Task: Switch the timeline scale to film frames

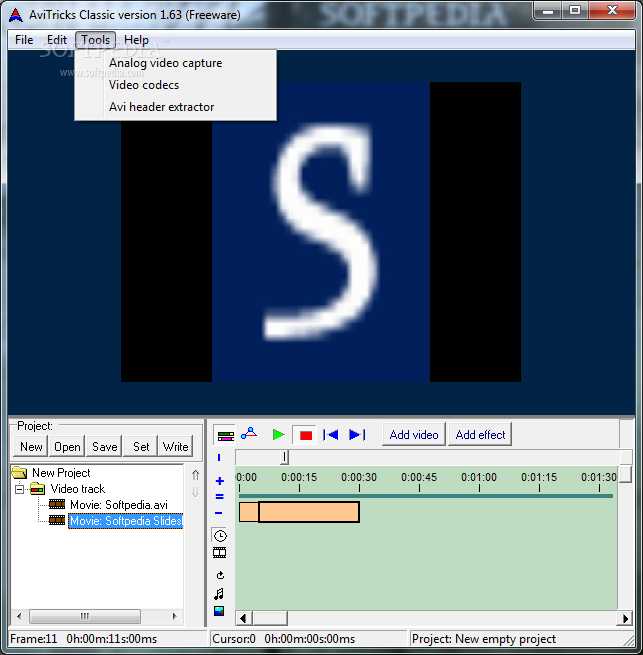Action: 220,553
